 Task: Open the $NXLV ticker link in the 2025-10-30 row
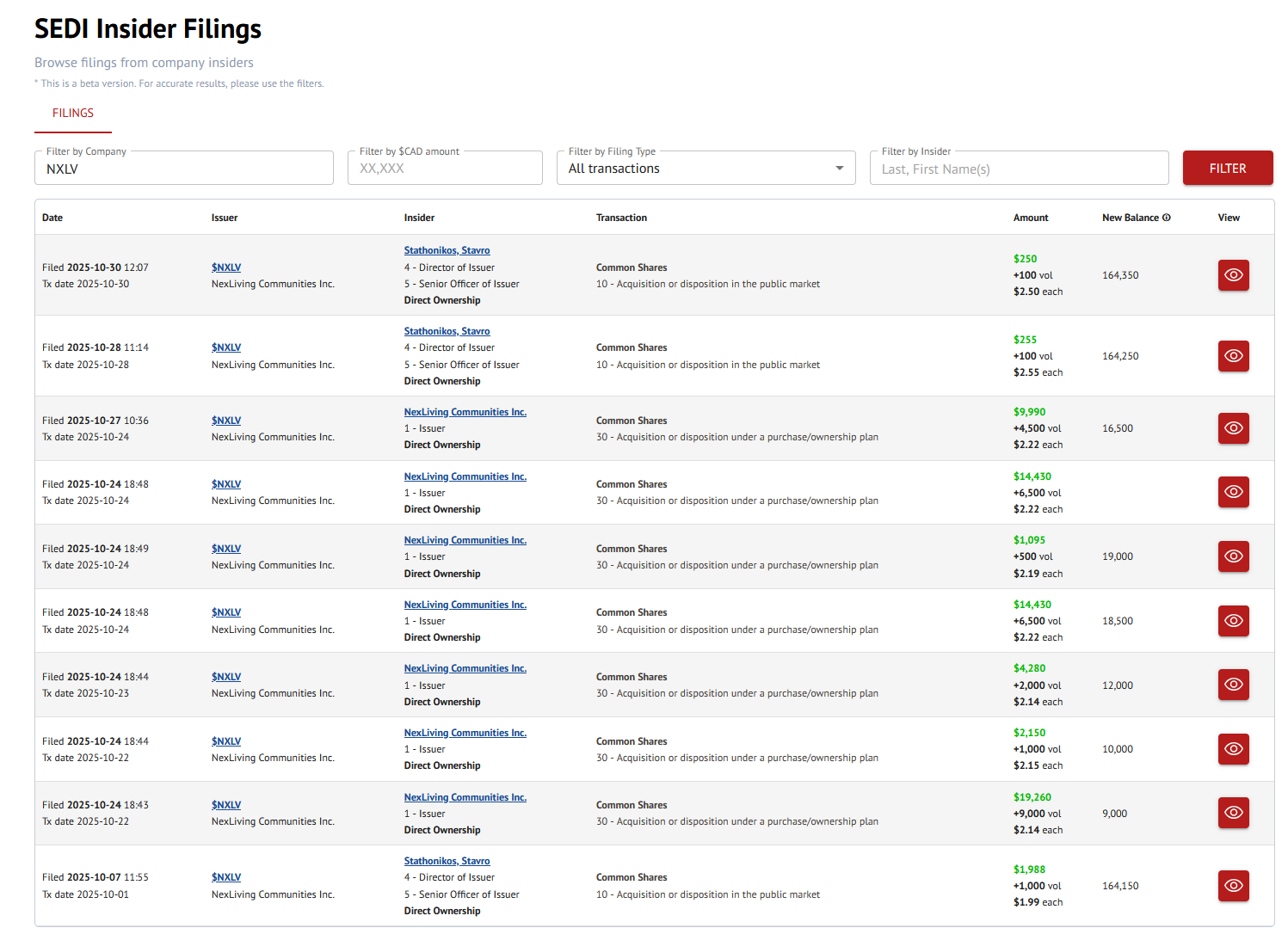point(226,267)
